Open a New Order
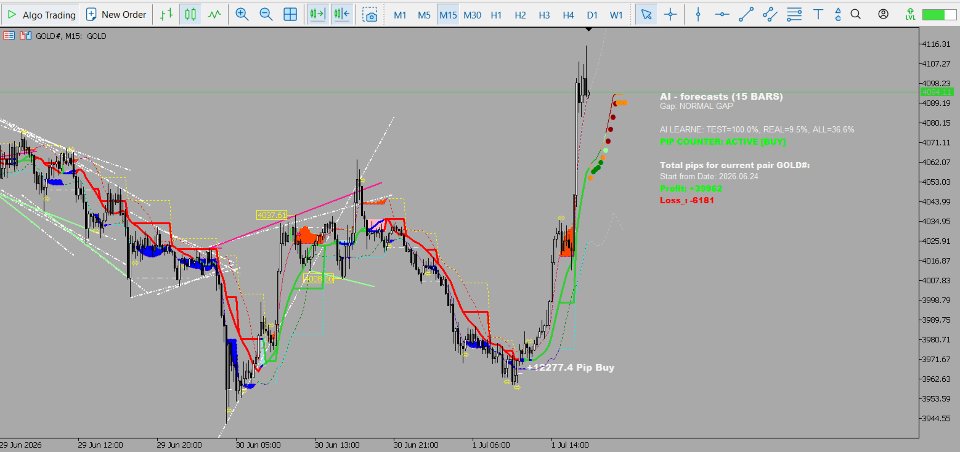 coord(116,15)
